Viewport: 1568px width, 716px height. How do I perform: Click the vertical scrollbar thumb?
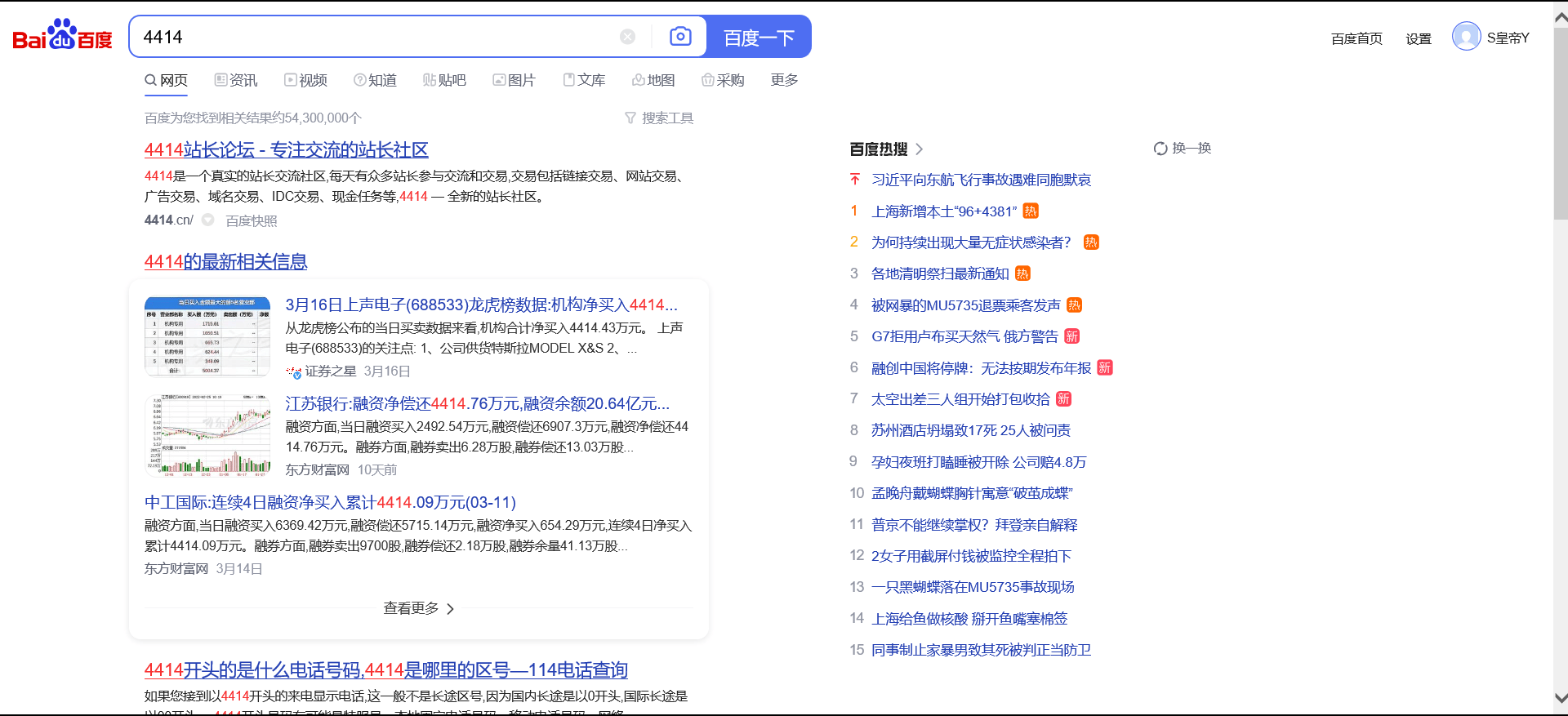1560,124
